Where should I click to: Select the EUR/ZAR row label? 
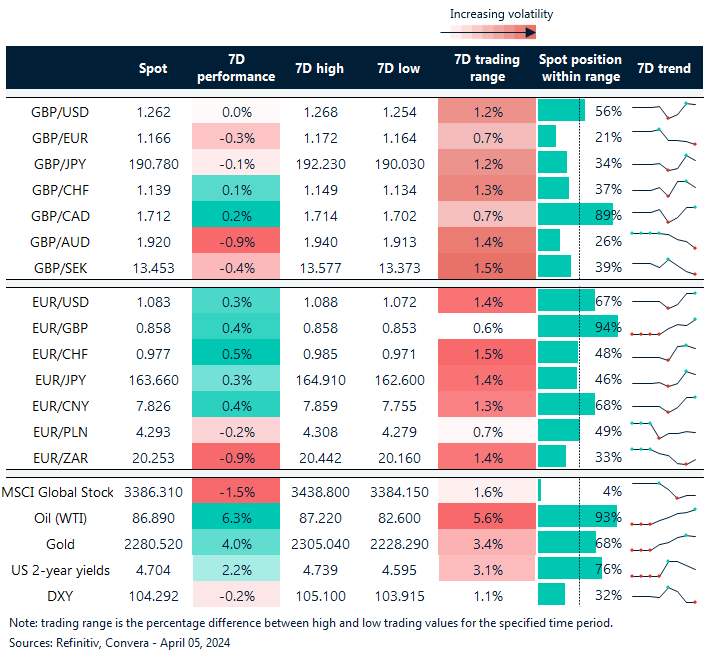[x=62, y=457]
